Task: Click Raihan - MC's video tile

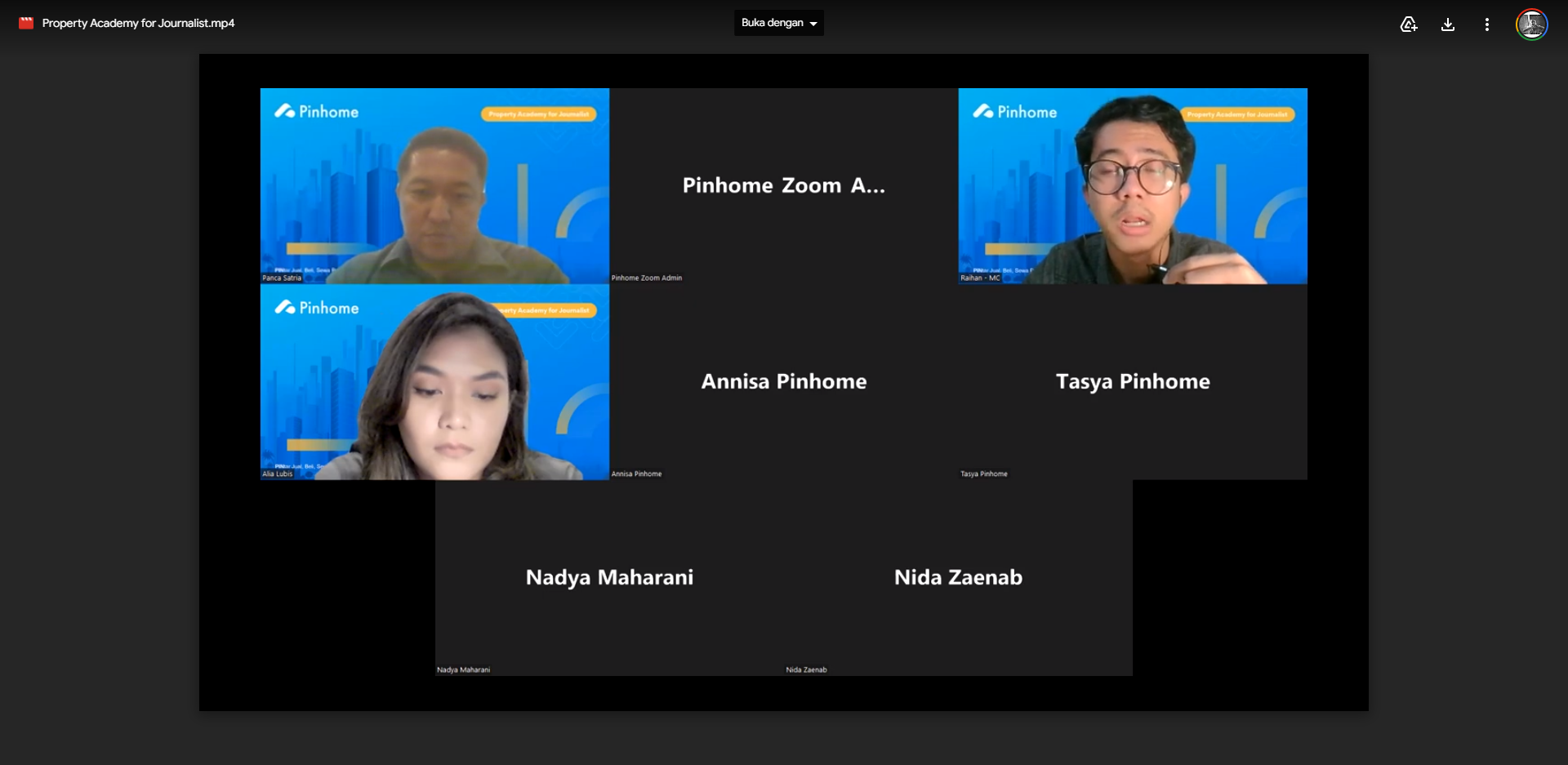Action: (1133, 186)
